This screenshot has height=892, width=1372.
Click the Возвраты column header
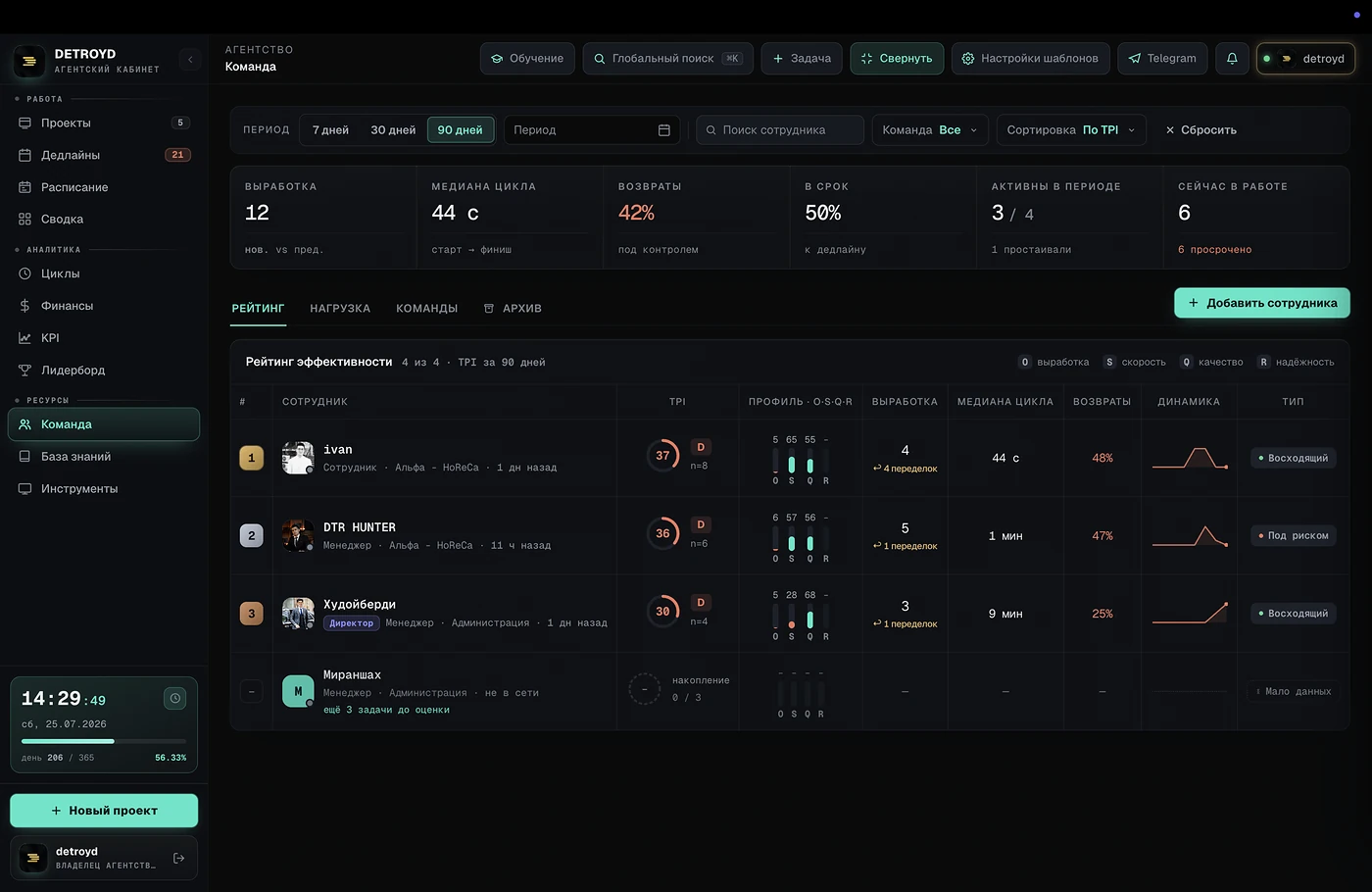pos(1102,402)
